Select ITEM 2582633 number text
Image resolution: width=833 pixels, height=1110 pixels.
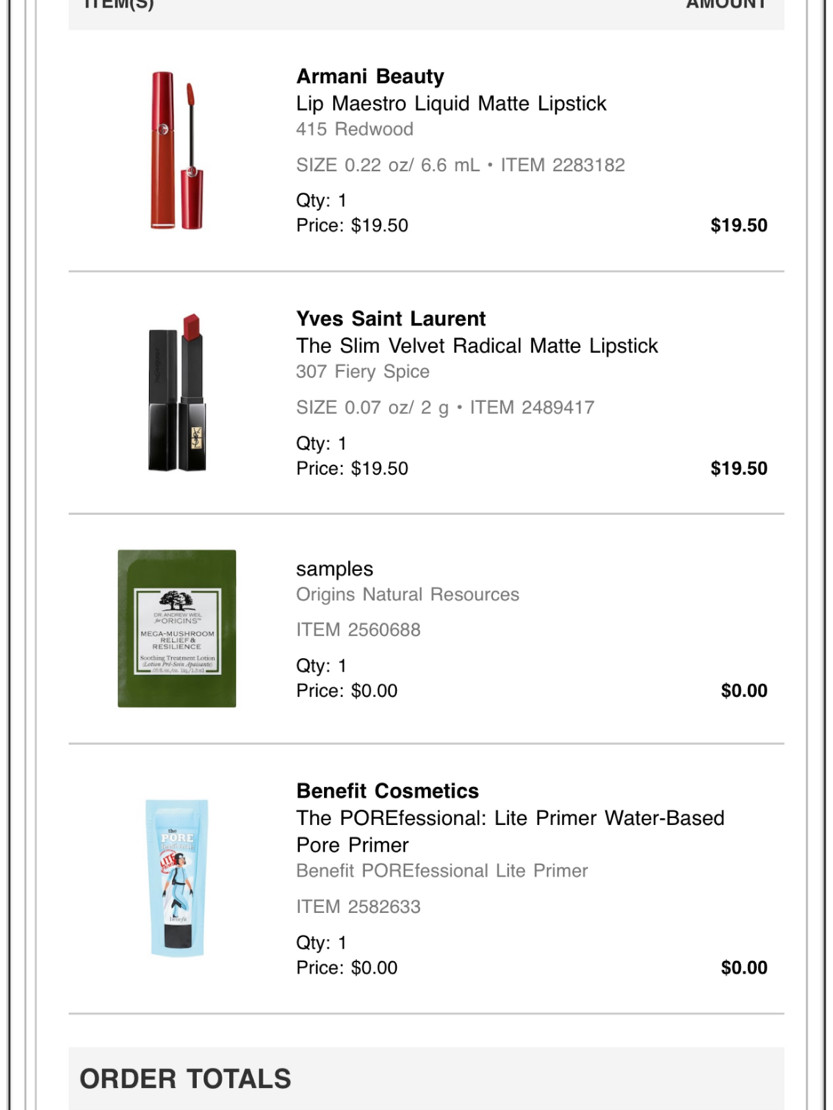[358, 906]
